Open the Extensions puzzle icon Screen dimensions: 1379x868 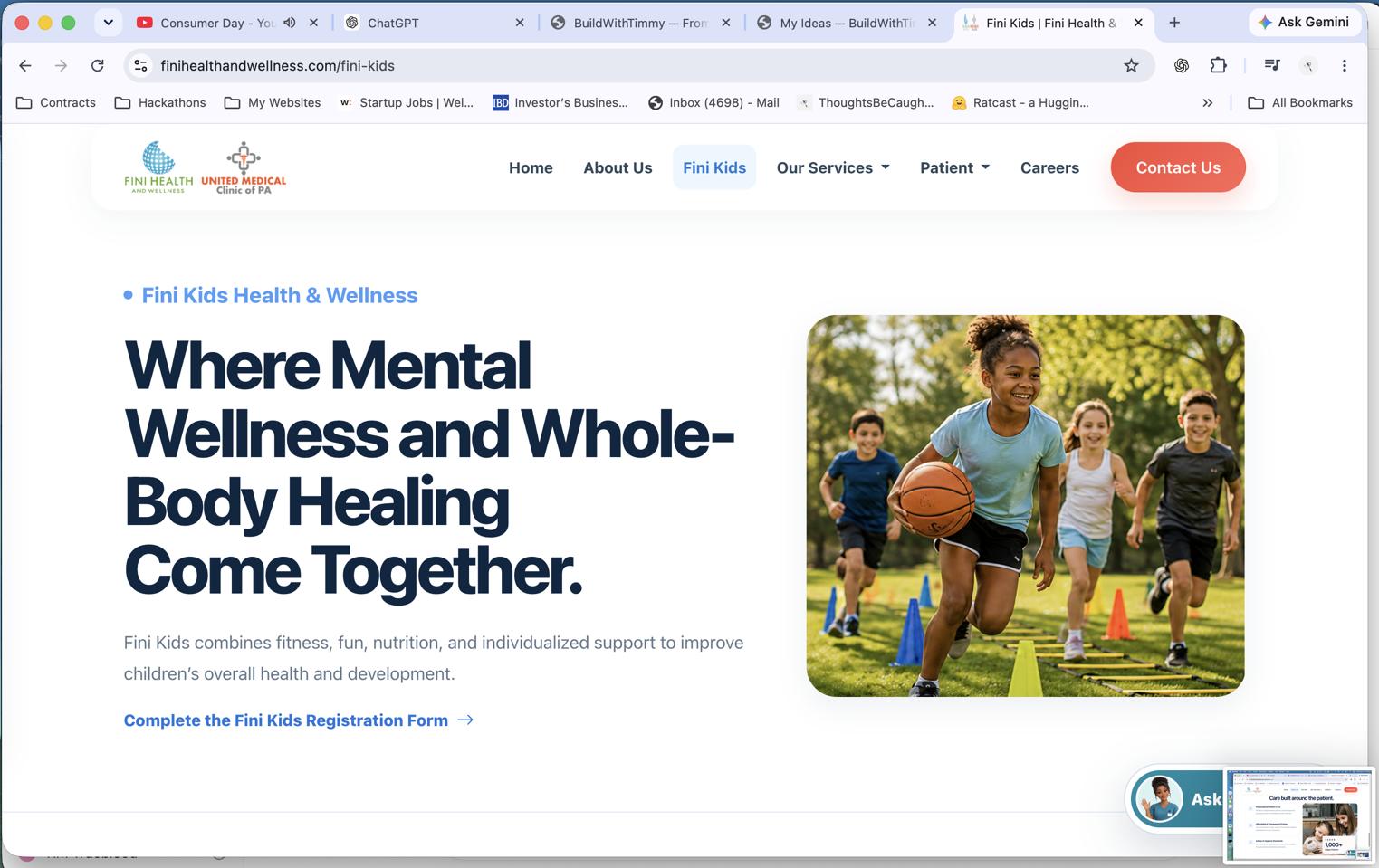tap(1219, 65)
